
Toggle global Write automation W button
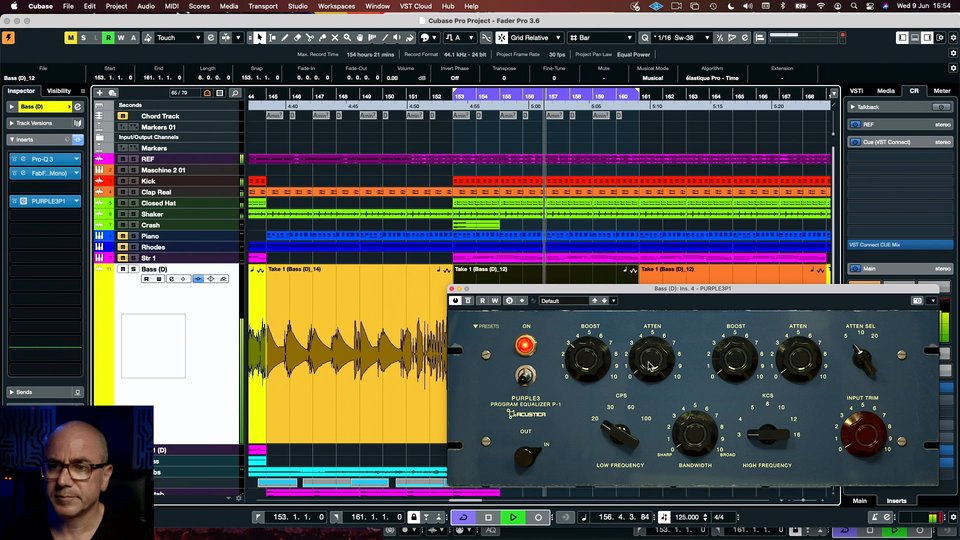pos(121,38)
